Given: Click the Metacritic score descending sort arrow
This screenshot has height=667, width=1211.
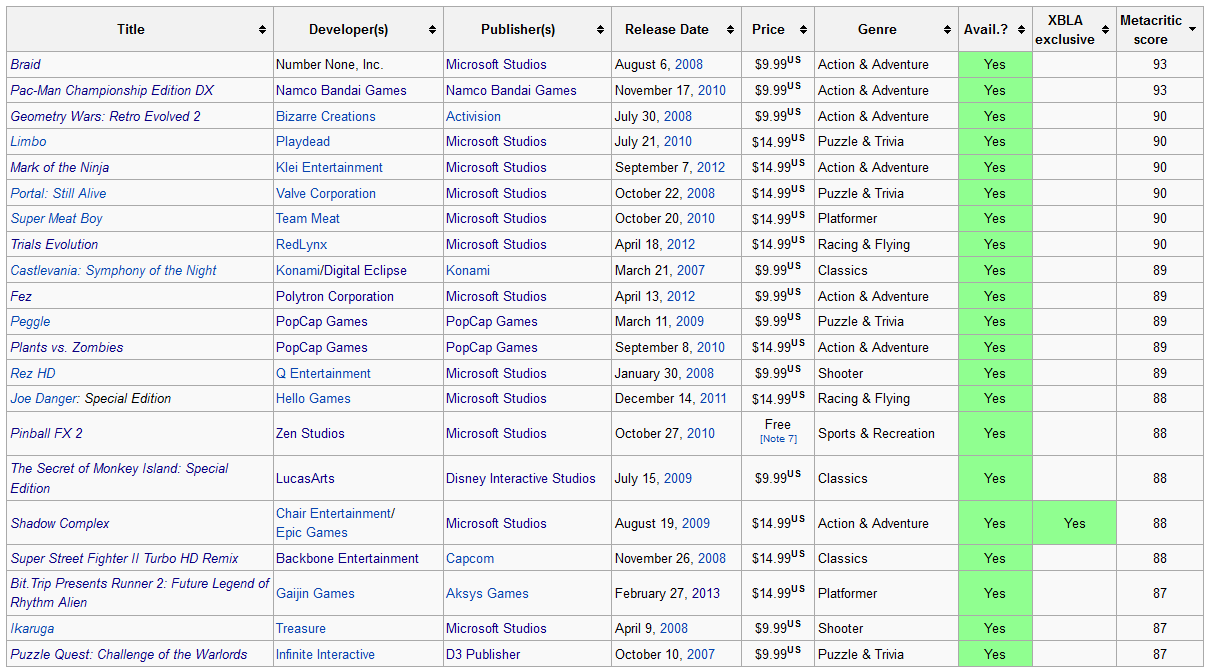Looking at the screenshot, I should pos(1193,30).
